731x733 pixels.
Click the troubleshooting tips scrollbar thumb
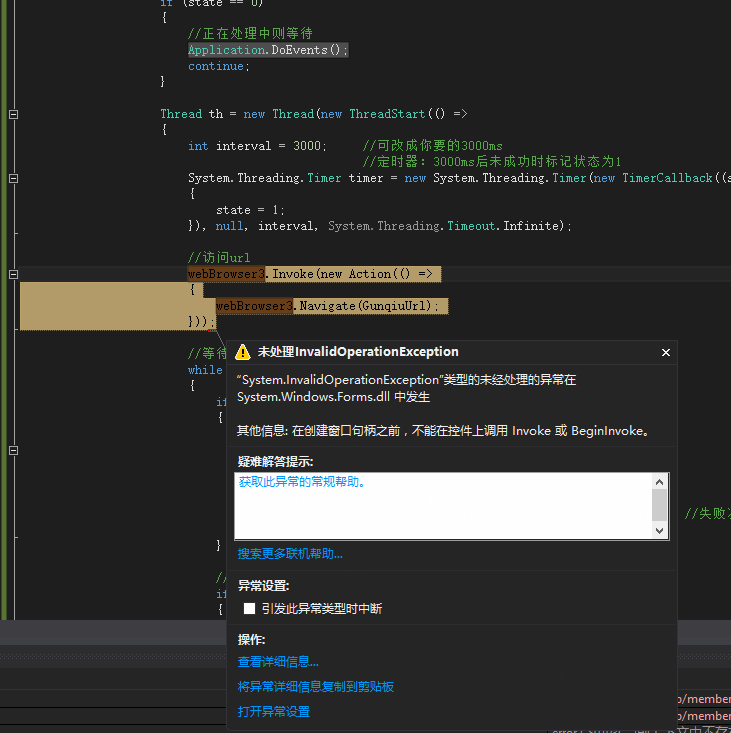pos(659,505)
